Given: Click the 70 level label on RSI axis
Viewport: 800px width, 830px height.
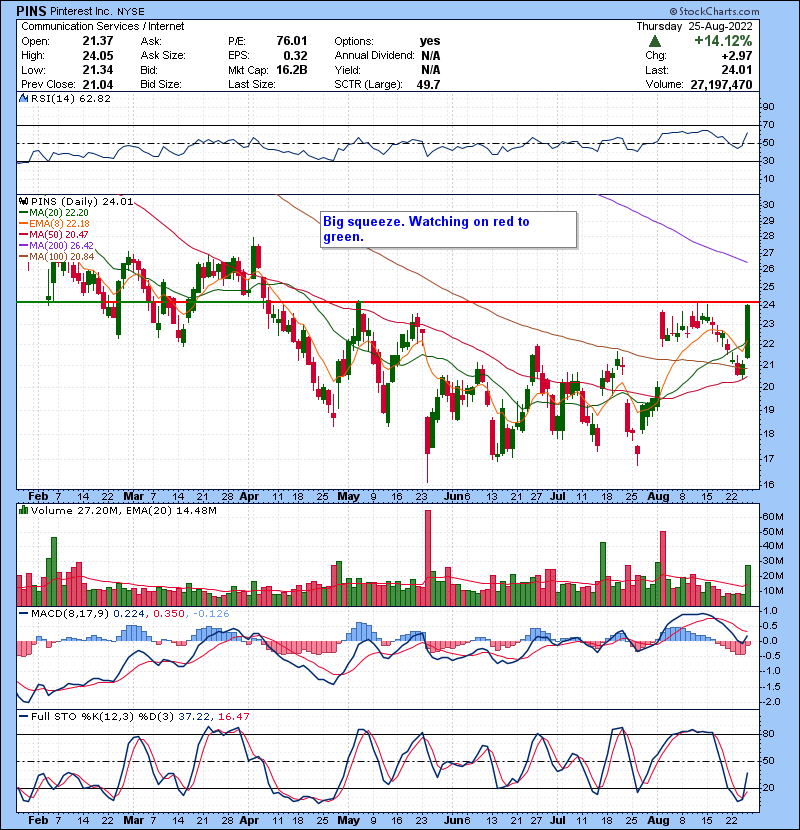Looking at the screenshot, I should point(768,125).
